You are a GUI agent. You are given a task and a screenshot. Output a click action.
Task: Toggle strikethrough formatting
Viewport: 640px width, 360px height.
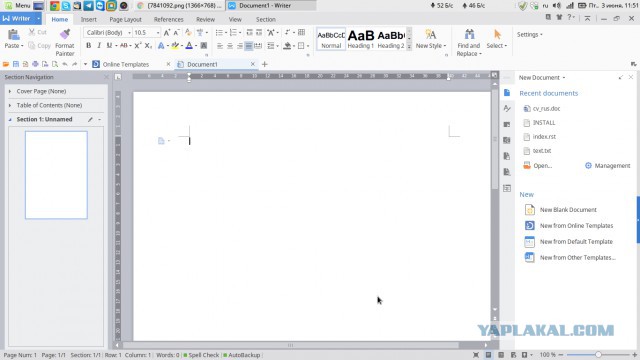click(124, 46)
